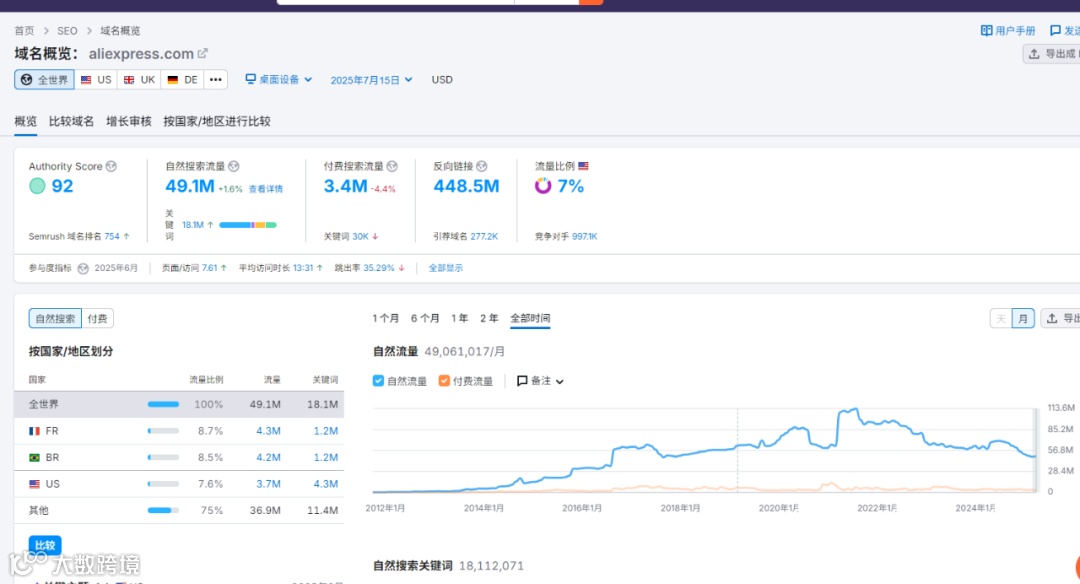The width and height of the screenshot is (1080, 584).
Task: Select 月 granularity toggle
Action: [1023, 318]
